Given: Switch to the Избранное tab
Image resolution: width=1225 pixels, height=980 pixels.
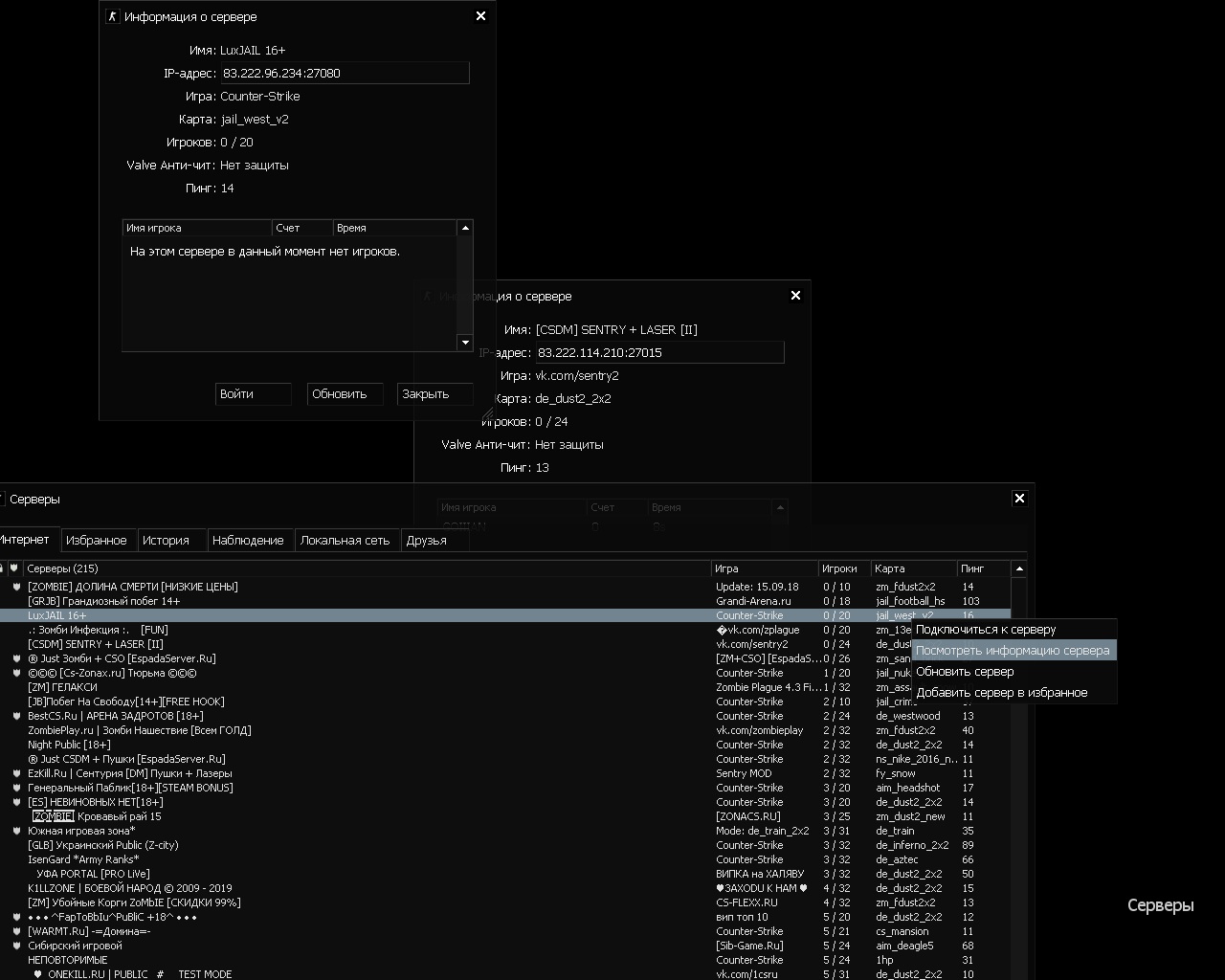Looking at the screenshot, I should tap(97, 541).
